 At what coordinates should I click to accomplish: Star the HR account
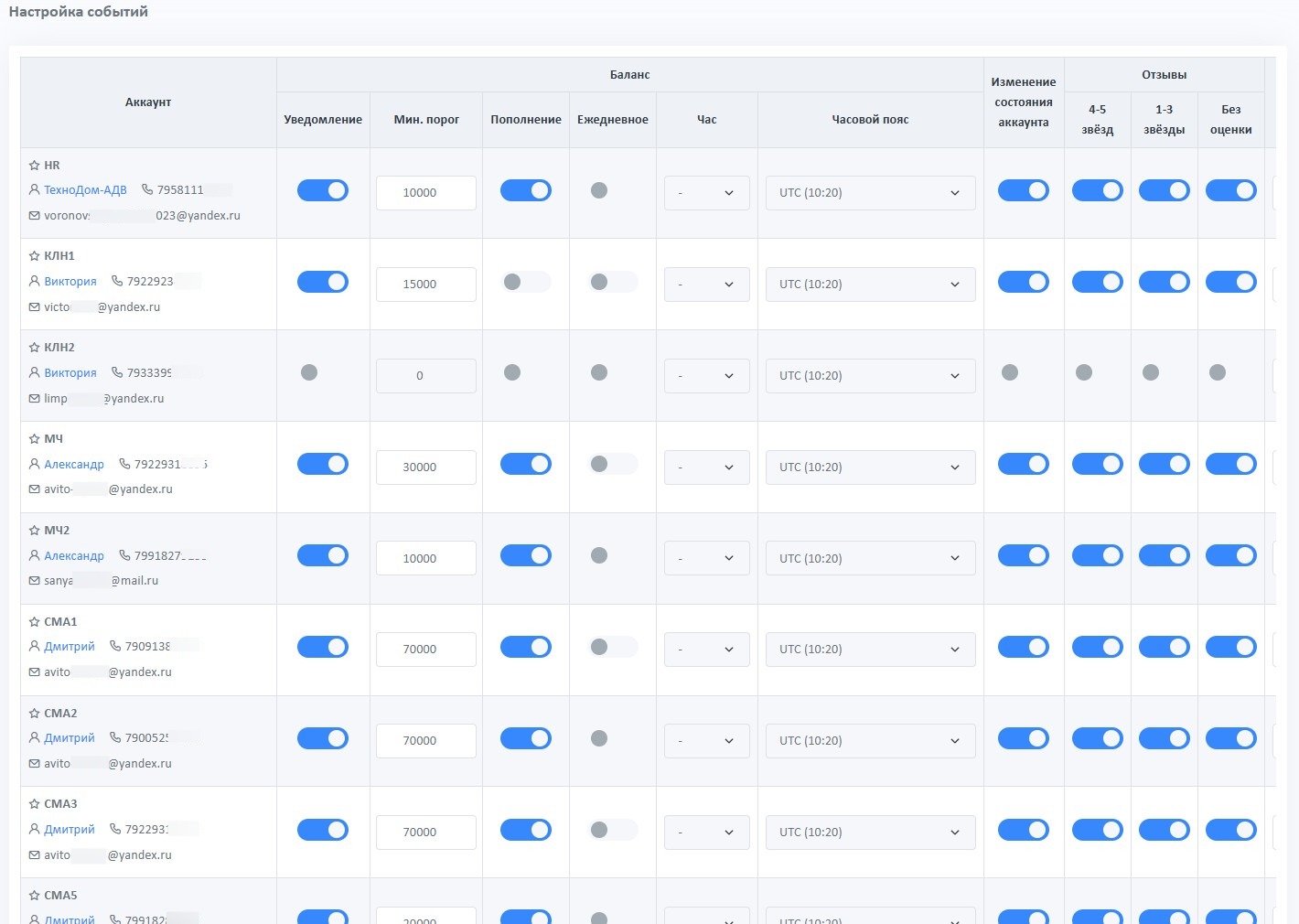point(34,166)
